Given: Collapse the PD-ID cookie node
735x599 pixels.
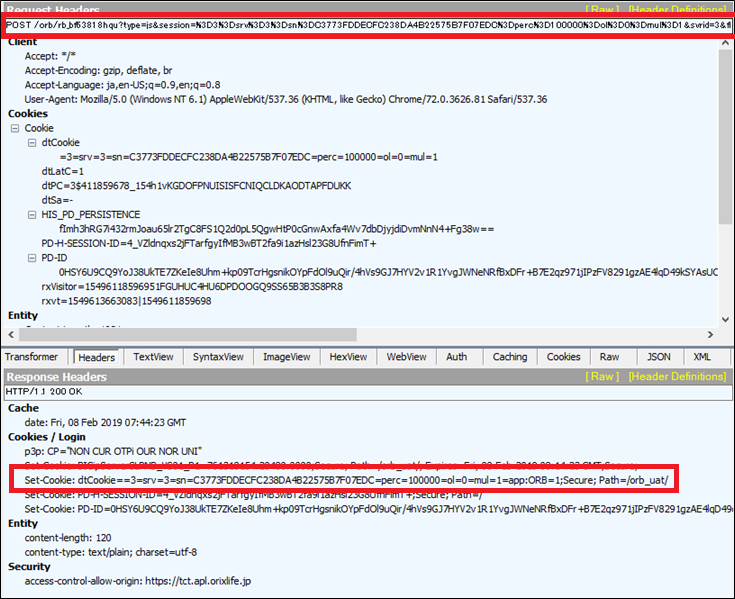Looking at the screenshot, I should point(32,258).
